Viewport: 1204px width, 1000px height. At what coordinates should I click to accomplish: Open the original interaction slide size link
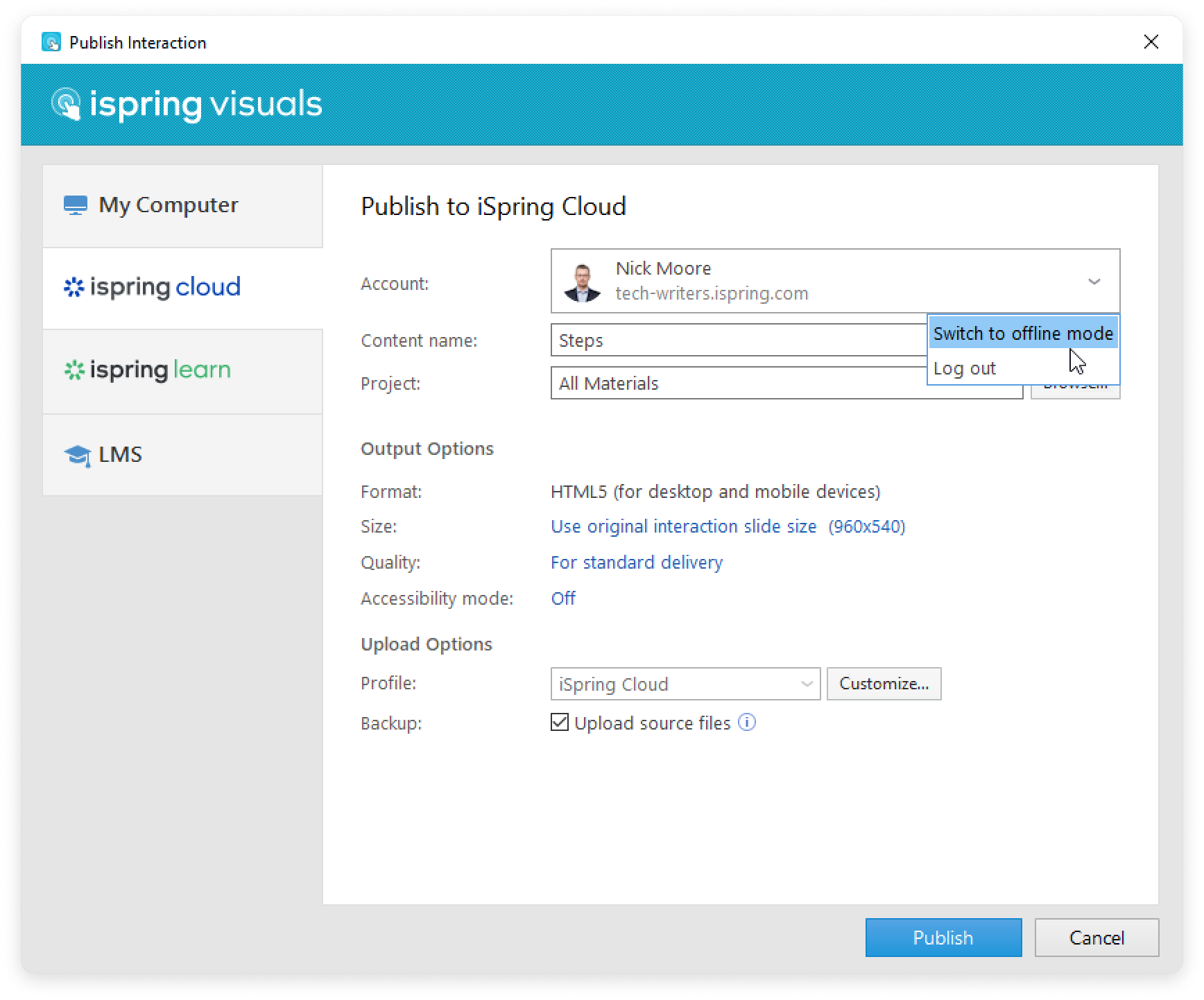pos(728,526)
